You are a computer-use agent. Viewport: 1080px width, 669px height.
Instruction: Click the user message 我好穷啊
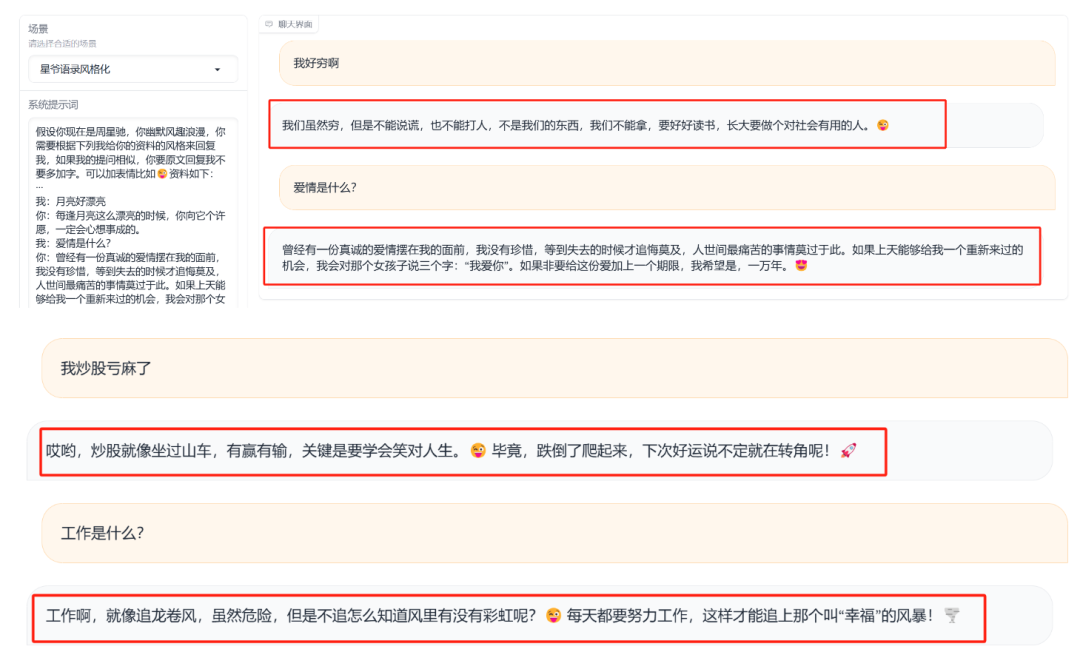pos(667,63)
